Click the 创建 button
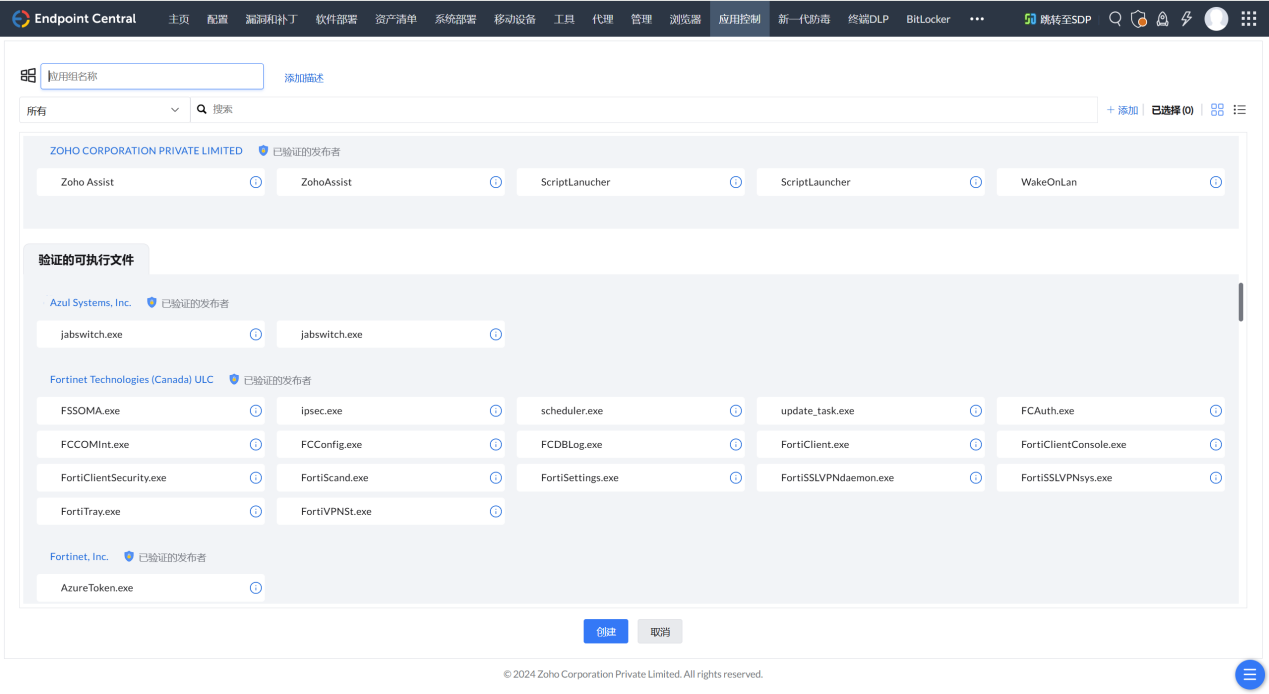The height and width of the screenshot is (694, 1269). (605, 631)
